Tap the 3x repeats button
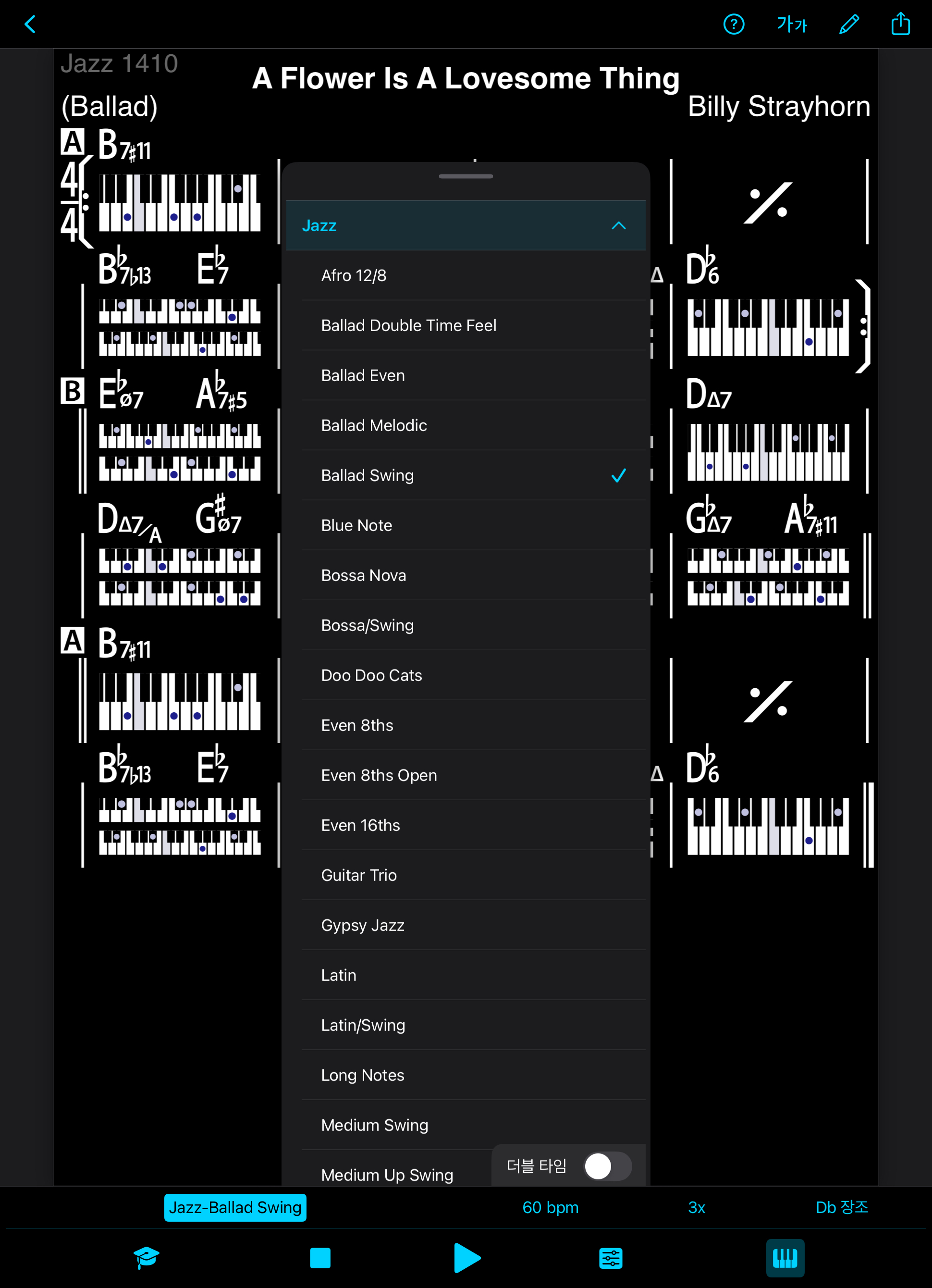932x1288 pixels. pos(697,1207)
